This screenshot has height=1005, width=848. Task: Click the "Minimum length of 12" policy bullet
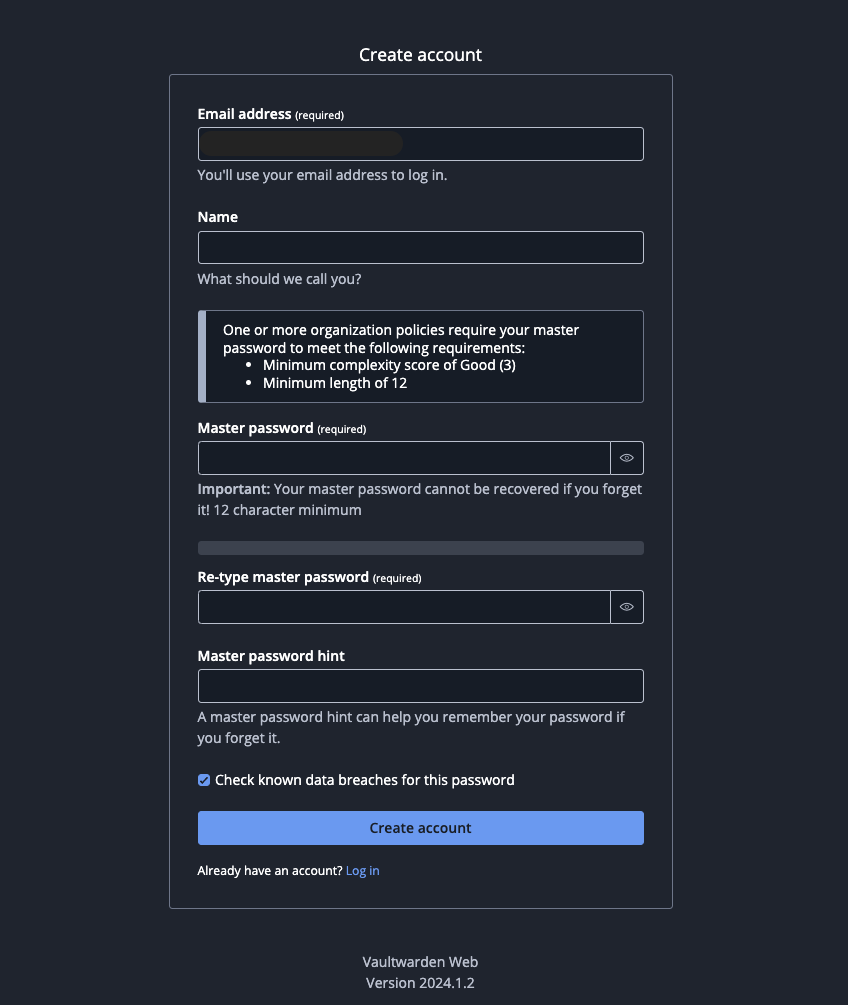334,383
